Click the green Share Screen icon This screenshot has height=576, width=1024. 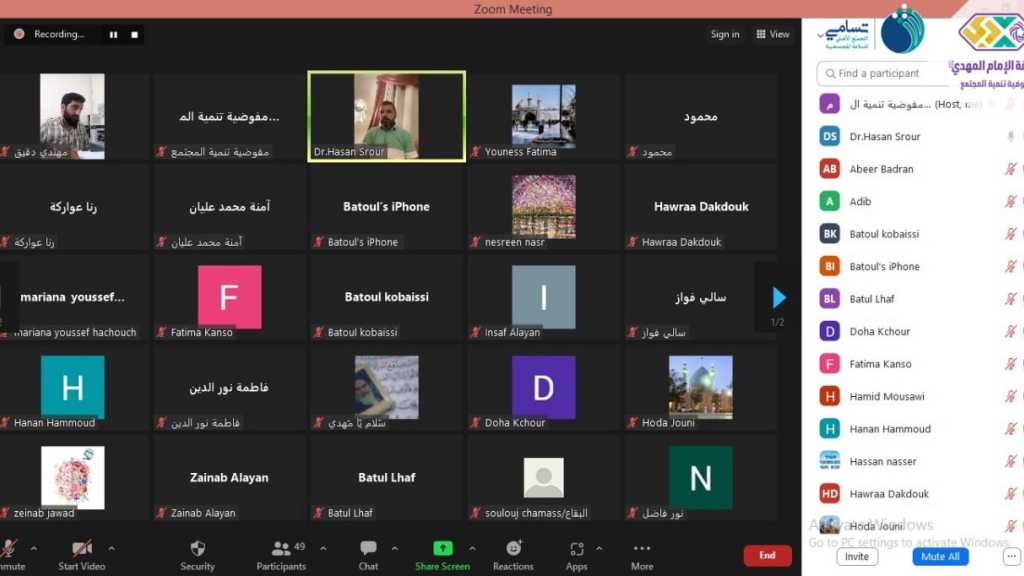[x=442, y=549]
